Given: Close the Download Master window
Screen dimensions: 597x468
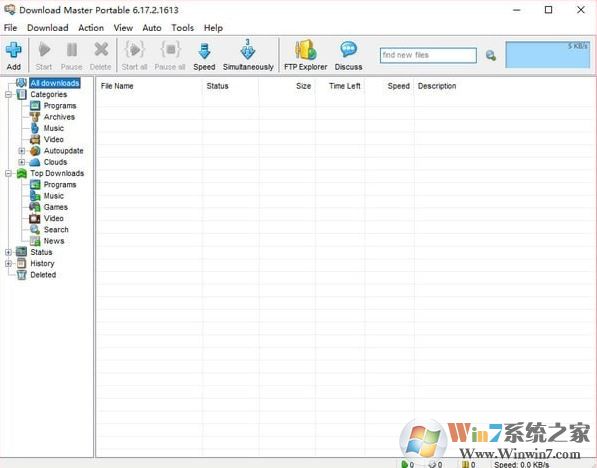Looking at the screenshot, I should [x=581, y=10].
